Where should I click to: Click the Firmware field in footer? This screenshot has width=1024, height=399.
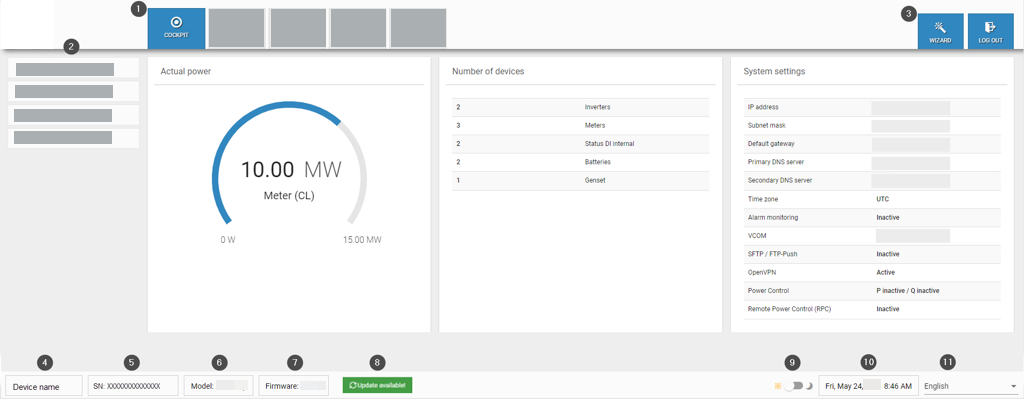(x=293, y=386)
